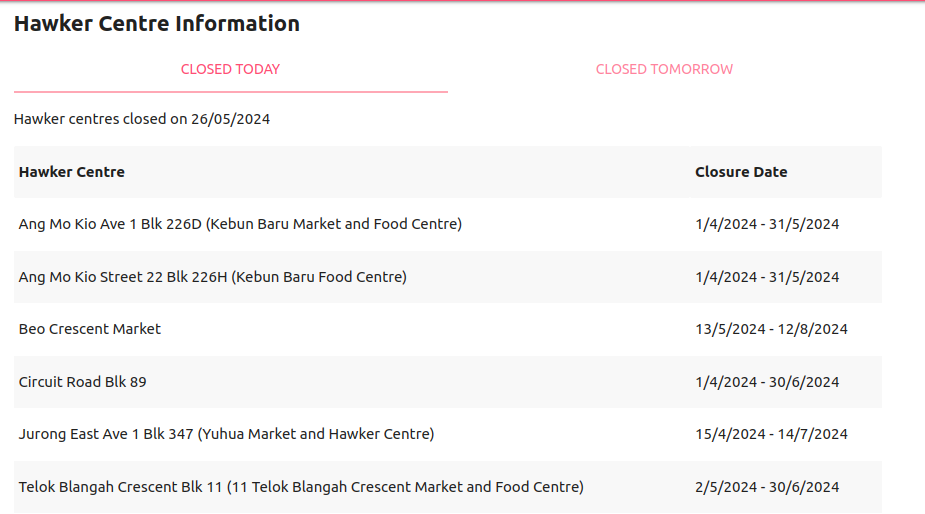This screenshot has height=514, width=925.
Task: Click the 15/4/2024 - 14/7/2024 closure date
Action: pyautogui.click(x=771, y=434)
